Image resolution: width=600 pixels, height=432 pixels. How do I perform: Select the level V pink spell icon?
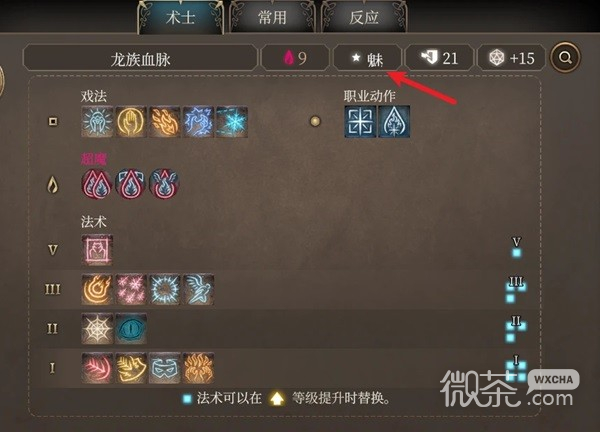[97, 250]
